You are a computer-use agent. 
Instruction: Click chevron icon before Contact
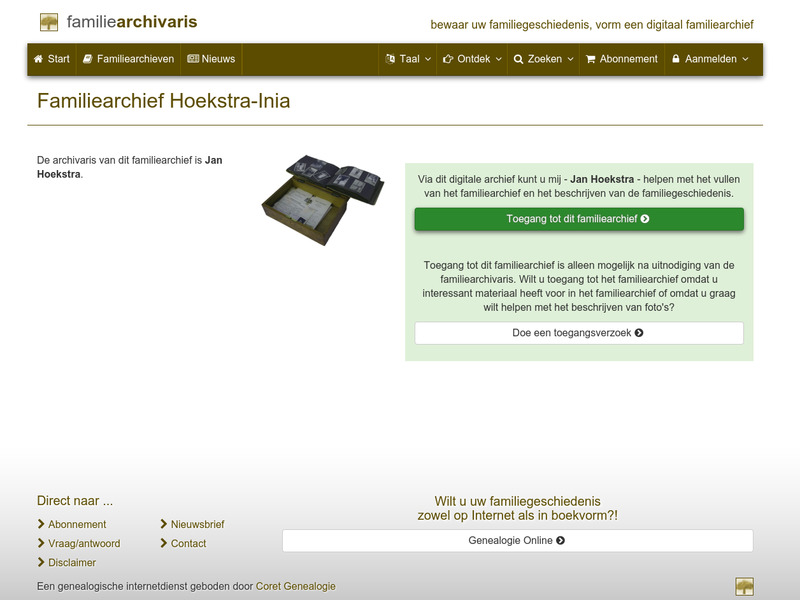click(x=164, y=543)
